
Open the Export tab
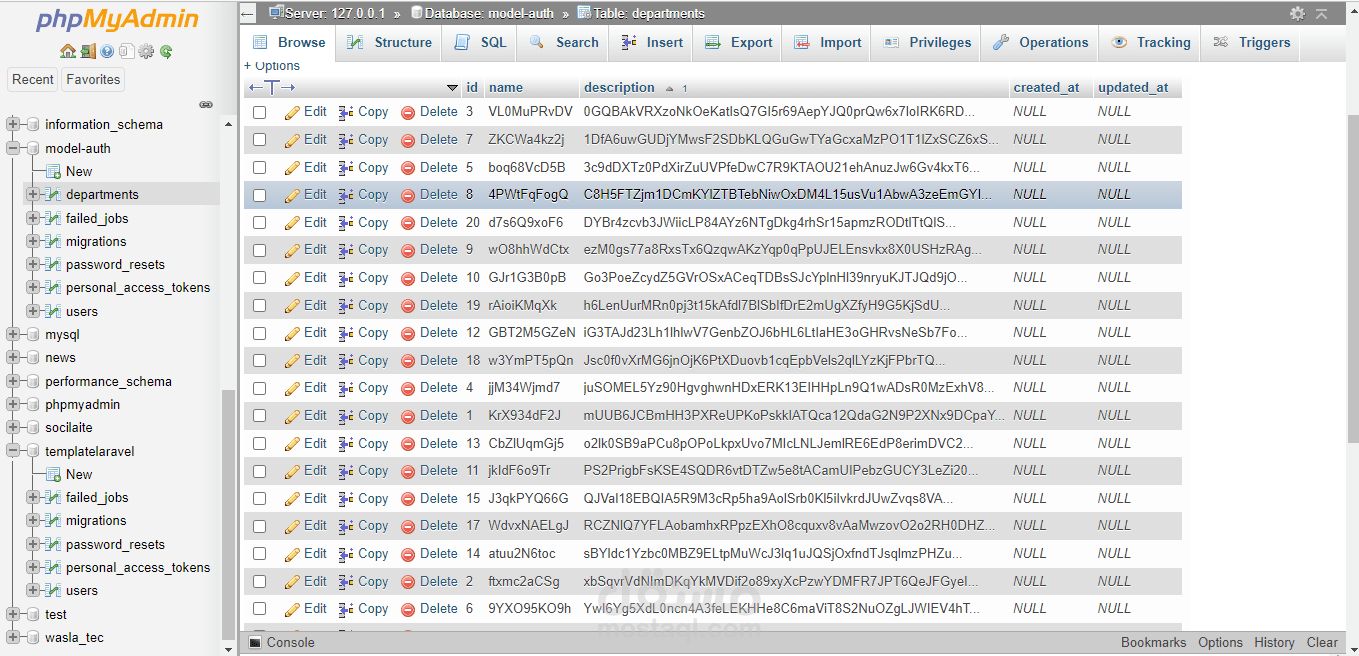click(x=737, y=42)
